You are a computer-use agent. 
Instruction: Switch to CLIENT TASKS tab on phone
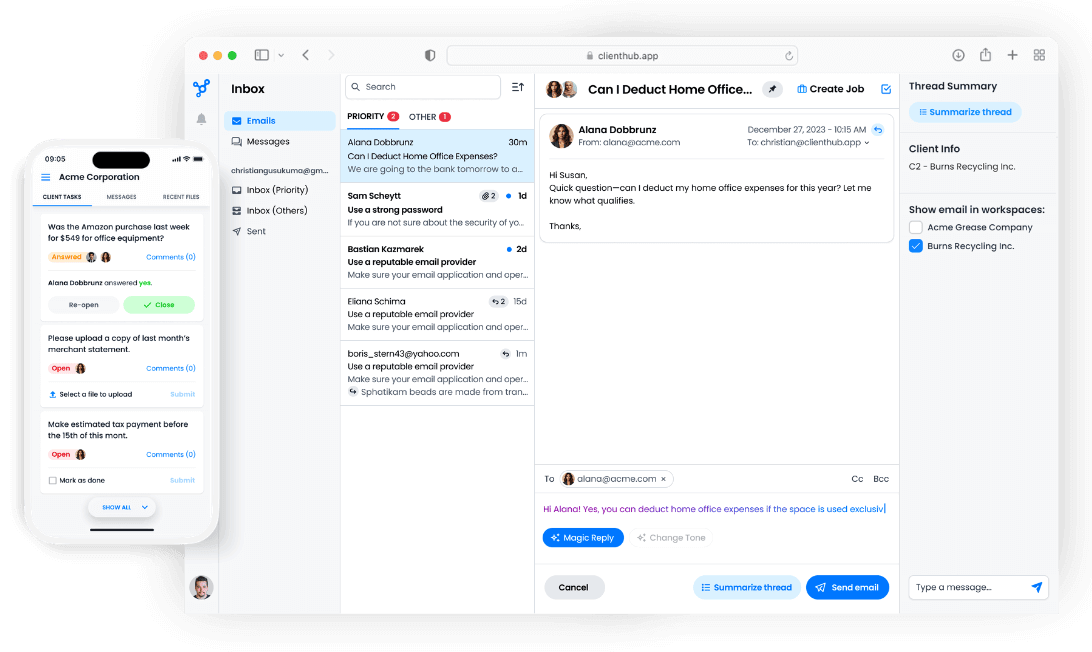click(62, 197)
